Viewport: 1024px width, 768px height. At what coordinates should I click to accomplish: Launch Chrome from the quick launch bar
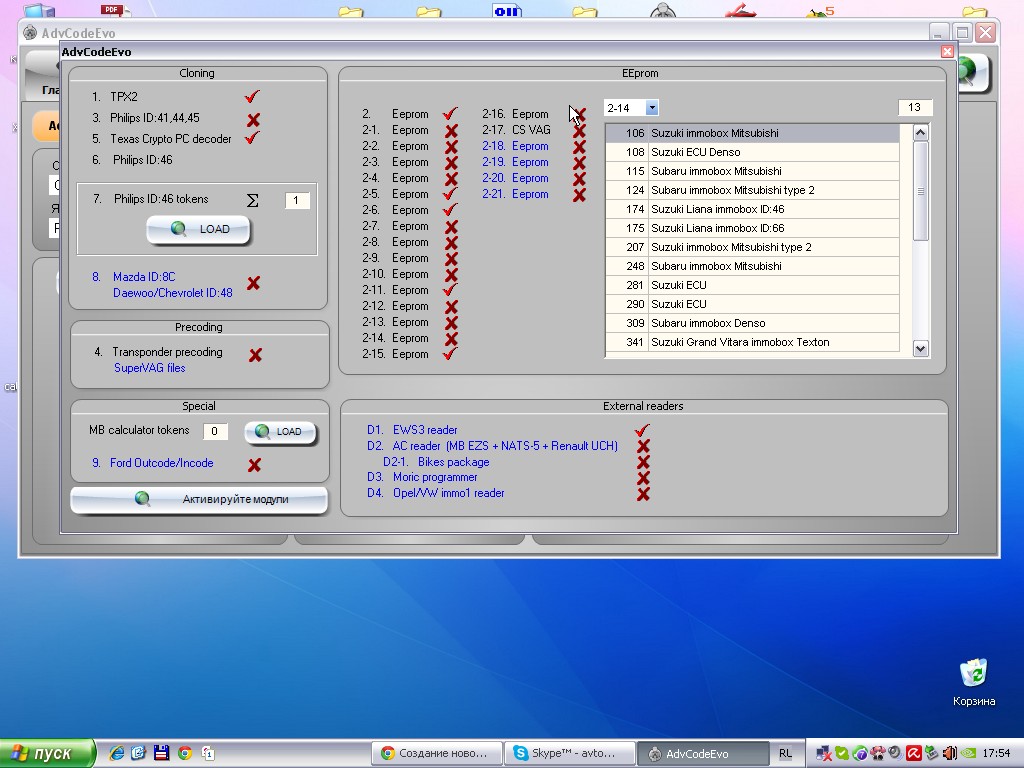(x=185, y=753)
